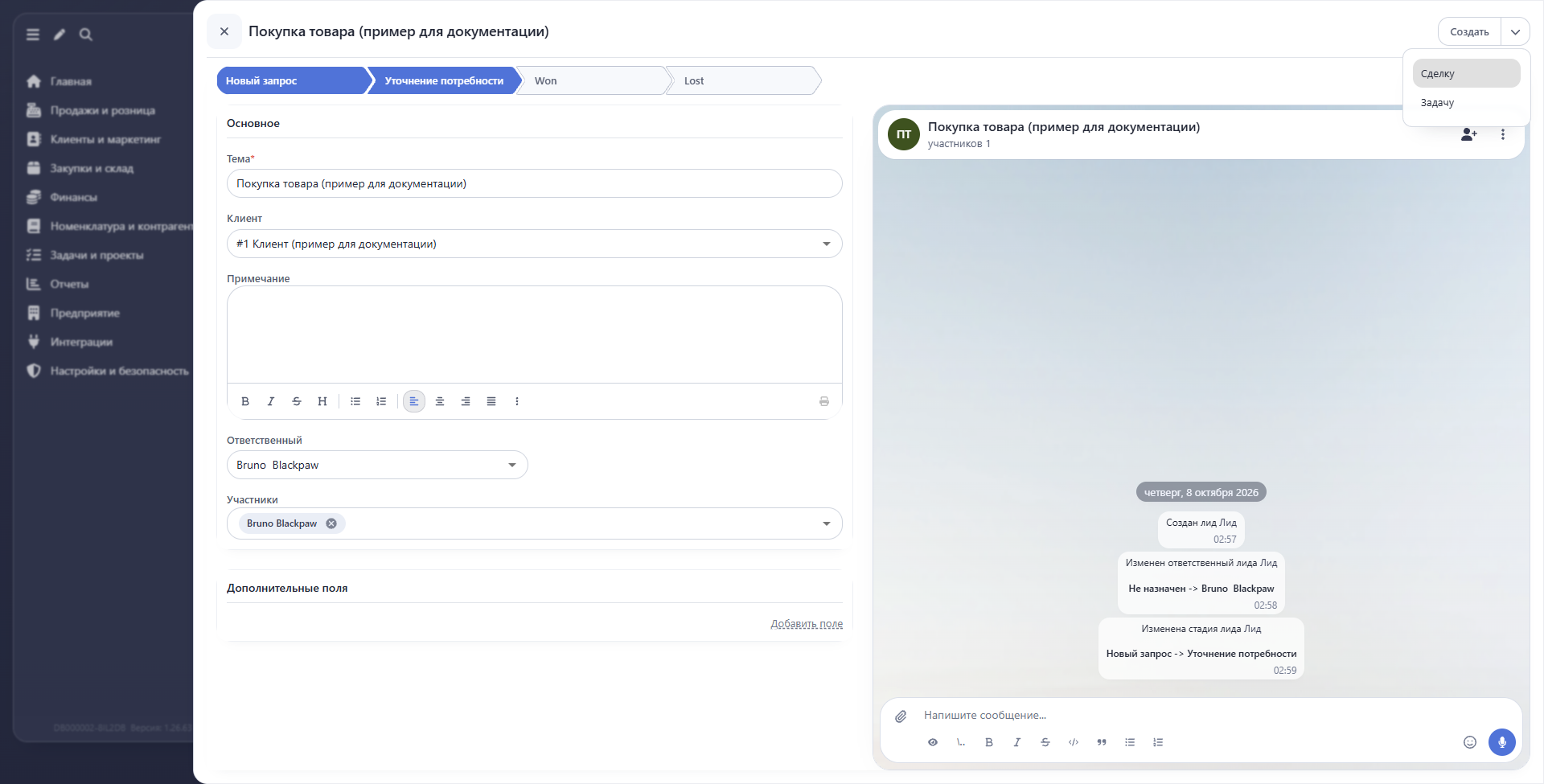The width and height of the screenshot is (1544, 784).
Task: Toggle bold in note editor
Action: click(x=245, y=401)
